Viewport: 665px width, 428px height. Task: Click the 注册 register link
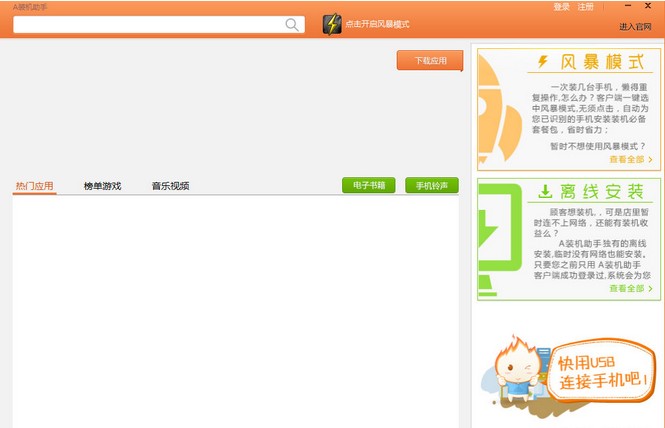[585, 7]
